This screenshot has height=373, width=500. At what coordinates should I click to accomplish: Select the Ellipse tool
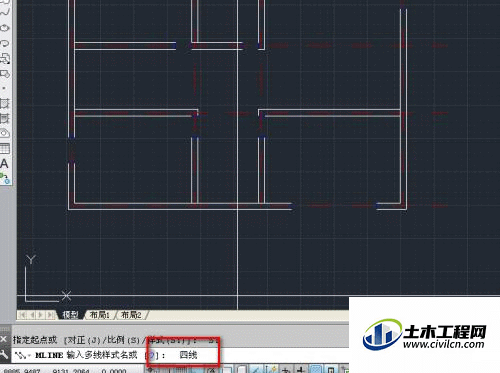(5, 28)
